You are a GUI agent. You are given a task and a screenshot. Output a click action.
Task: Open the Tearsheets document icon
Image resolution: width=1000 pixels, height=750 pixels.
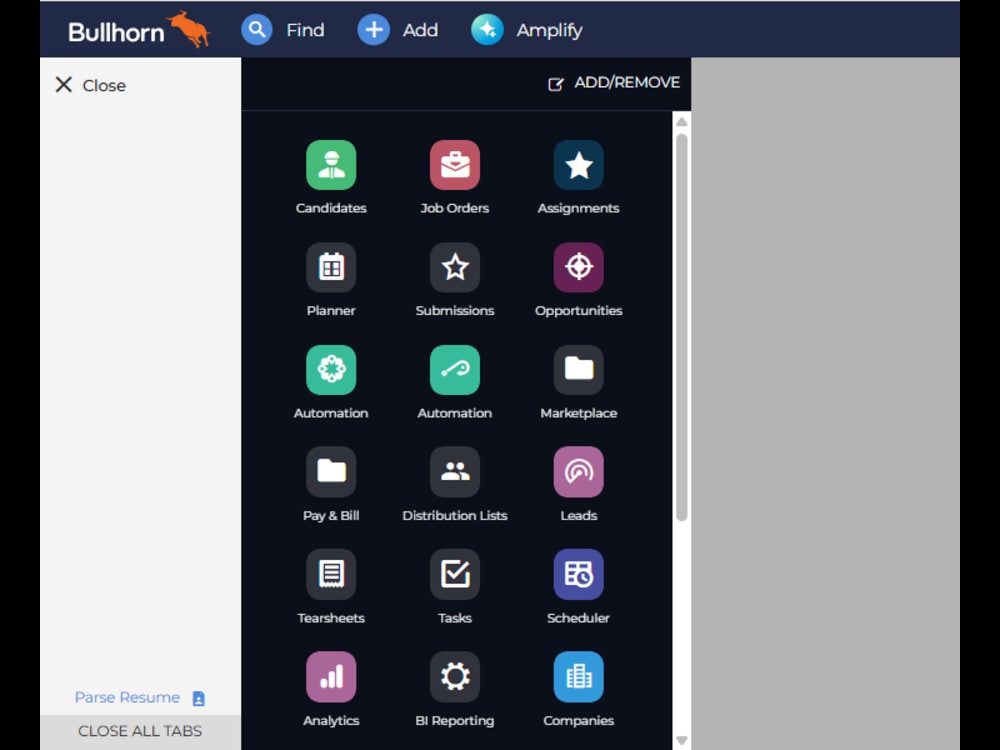click(331, 575)
